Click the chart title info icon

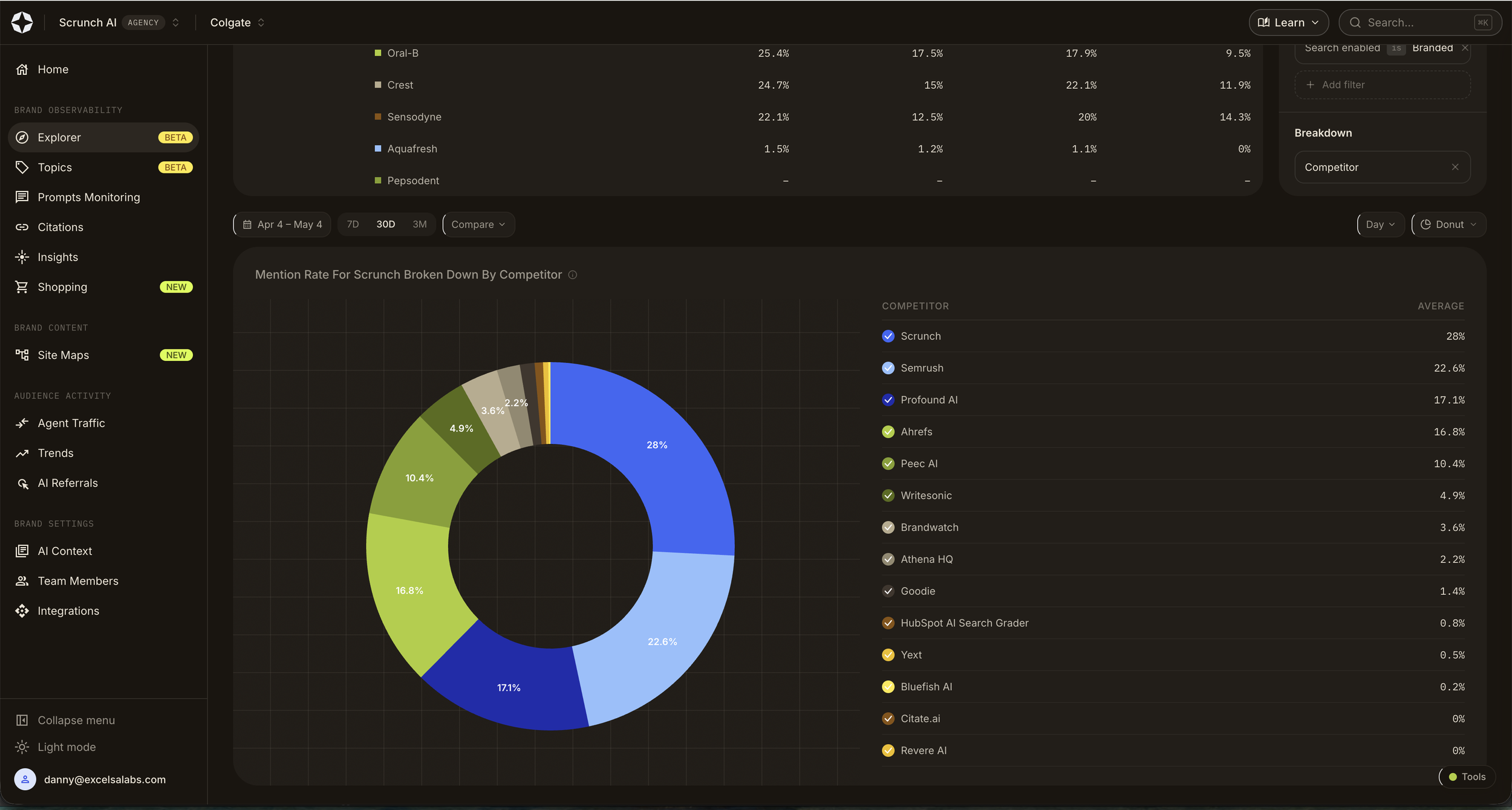573,275
